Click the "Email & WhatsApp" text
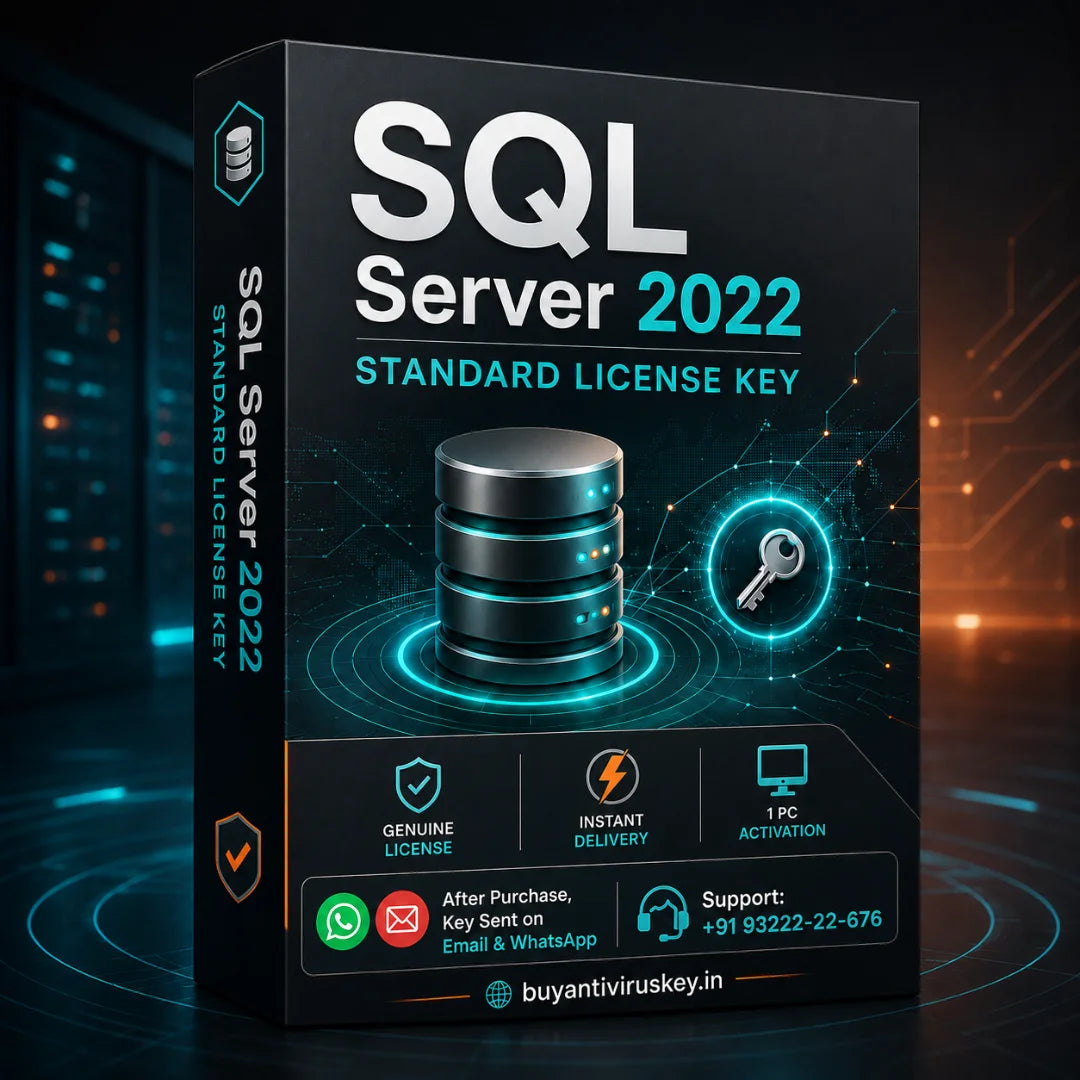1080x1080 pixels. pos(519,943)
